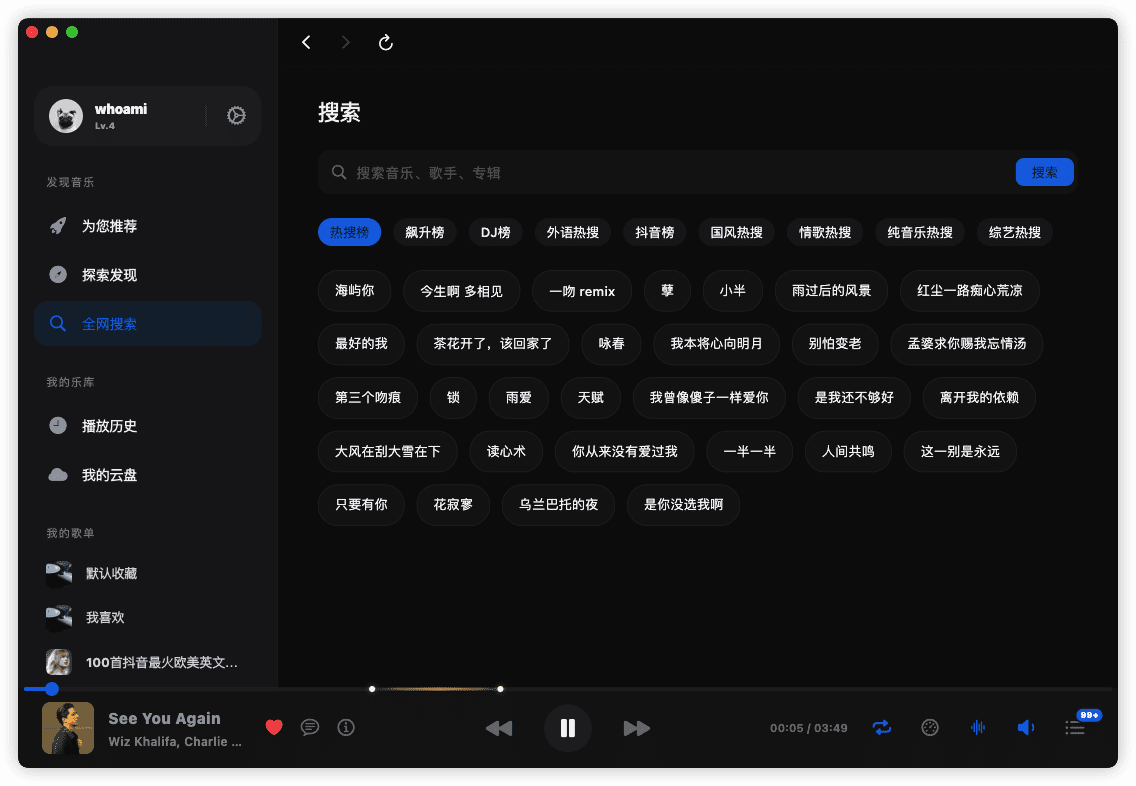Image resolution: width=1136 pixels, height=786 pixels.
Task: Show song info icon
Action: (346, 727)
